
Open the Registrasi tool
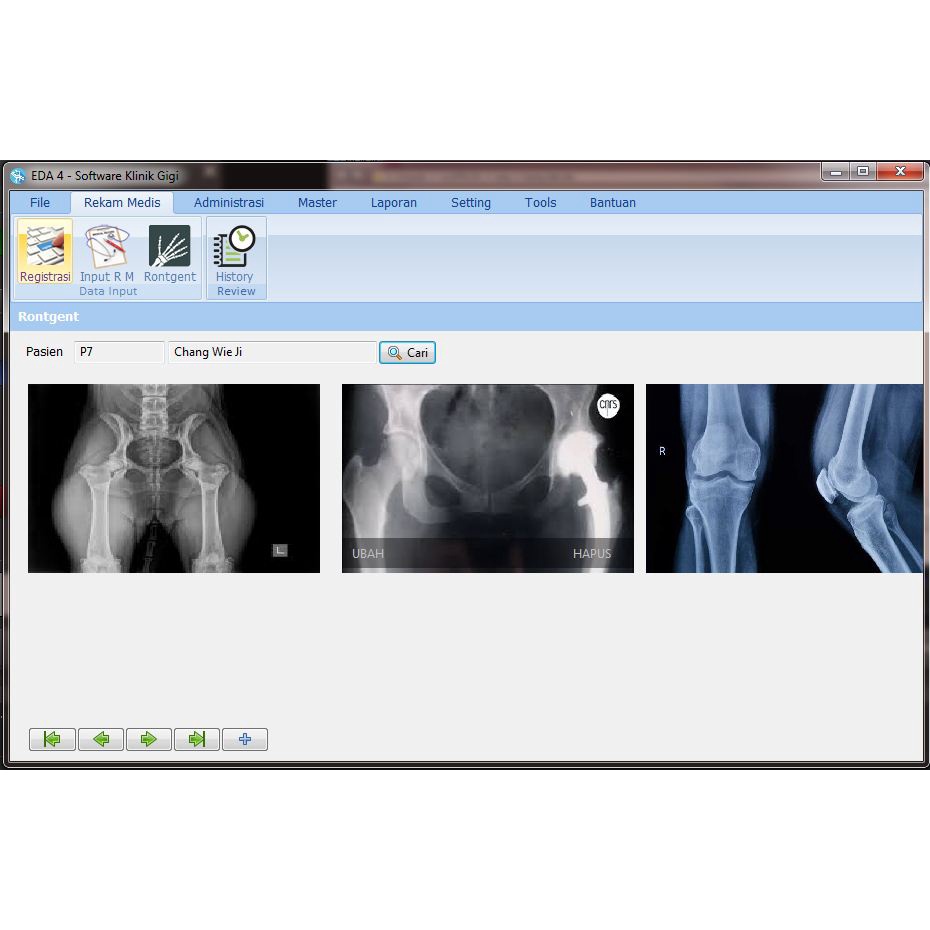pos(44,252)
